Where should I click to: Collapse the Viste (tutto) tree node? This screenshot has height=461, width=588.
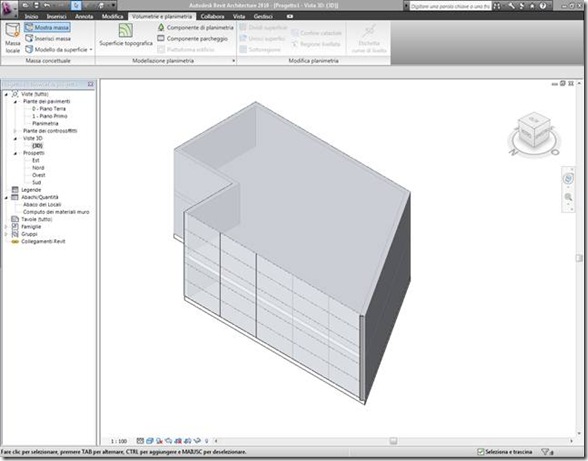6,94
